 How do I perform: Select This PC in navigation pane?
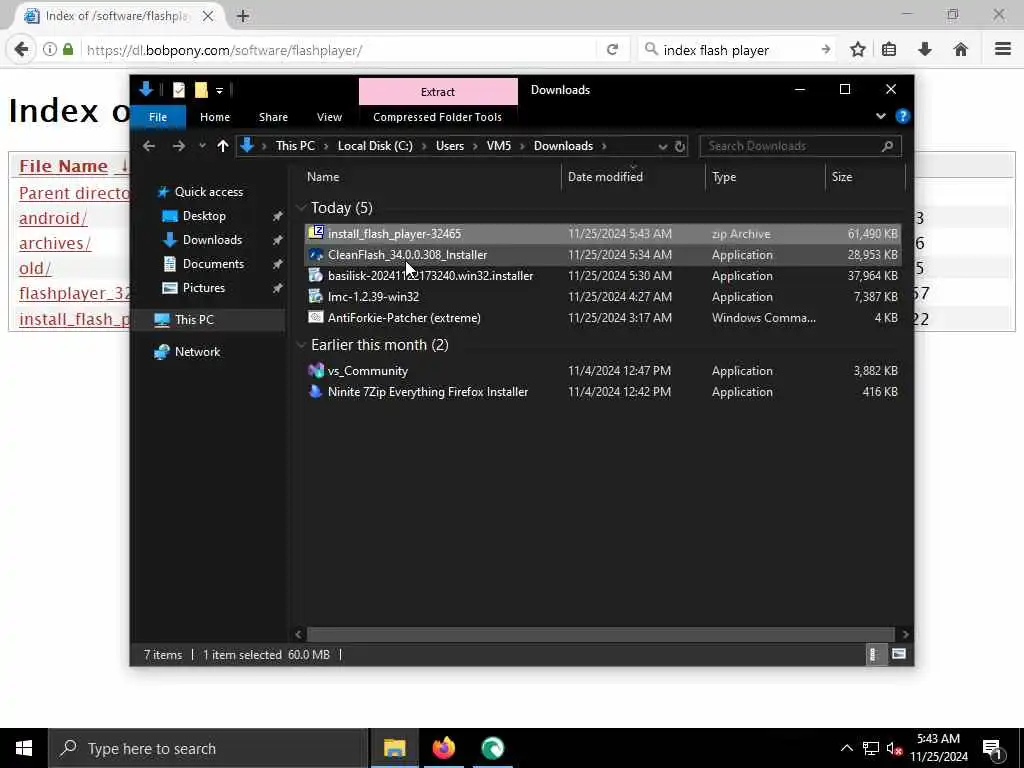[194, 319]
